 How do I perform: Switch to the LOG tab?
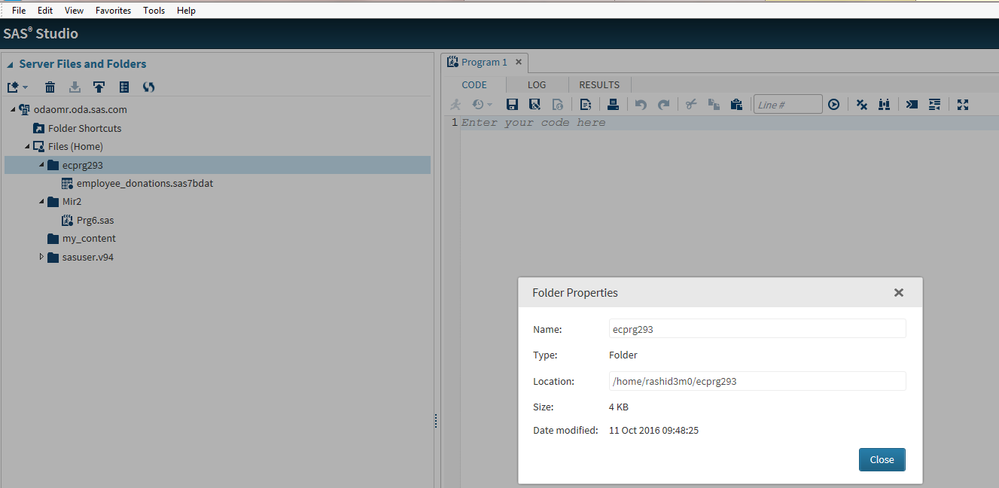pyautogui.click(x=536, y=85)
